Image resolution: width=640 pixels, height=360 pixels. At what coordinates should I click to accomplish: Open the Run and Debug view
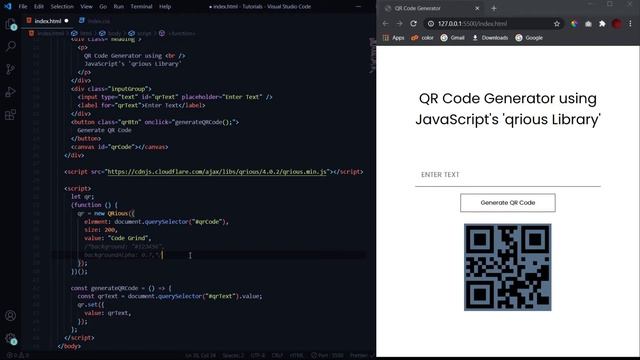[11, 92]
